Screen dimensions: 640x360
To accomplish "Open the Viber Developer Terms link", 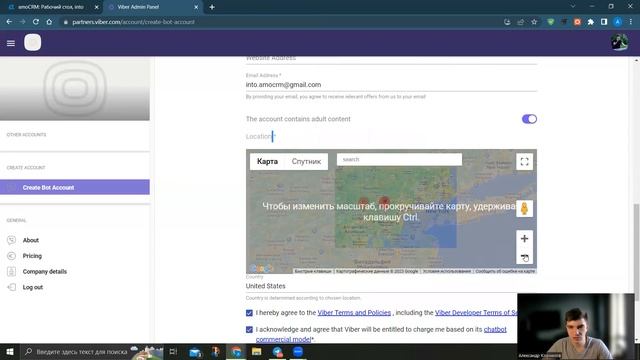I will pyautogui.click(x=476, y=313).
